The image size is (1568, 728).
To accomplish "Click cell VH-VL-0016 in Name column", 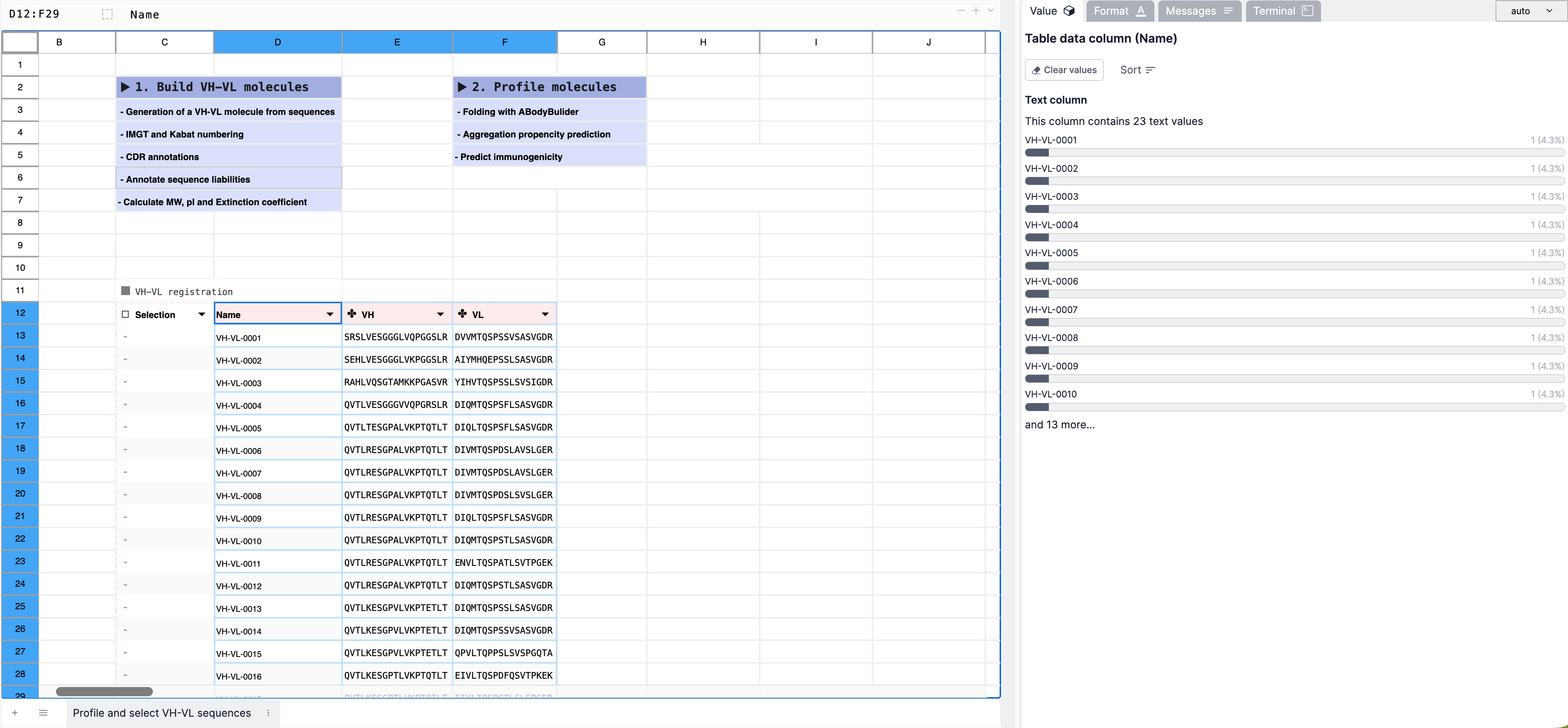I will click(x=278, y=676).
